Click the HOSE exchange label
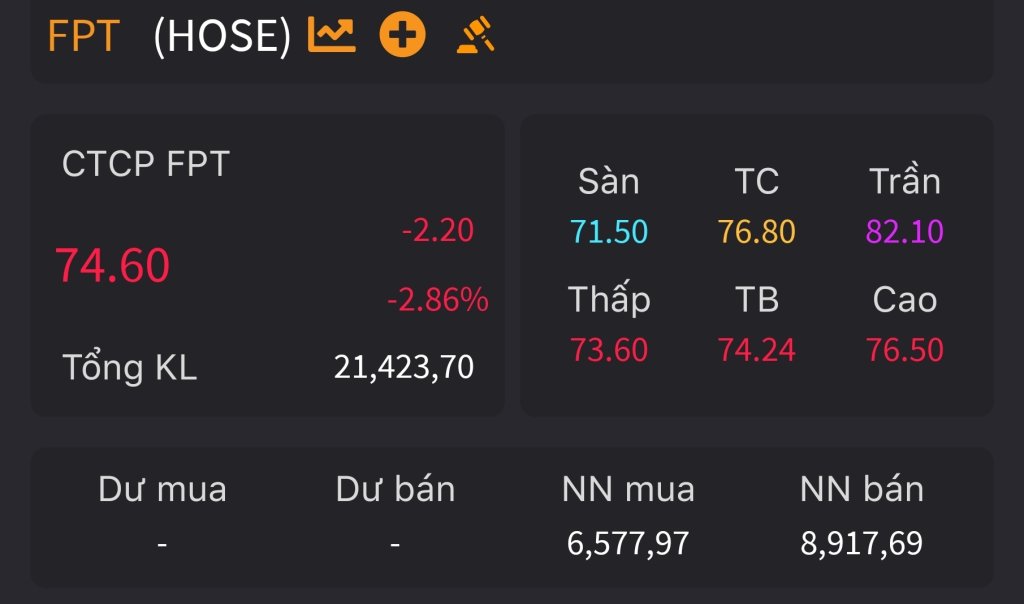The image size is (1024, 604). point(222,35)
